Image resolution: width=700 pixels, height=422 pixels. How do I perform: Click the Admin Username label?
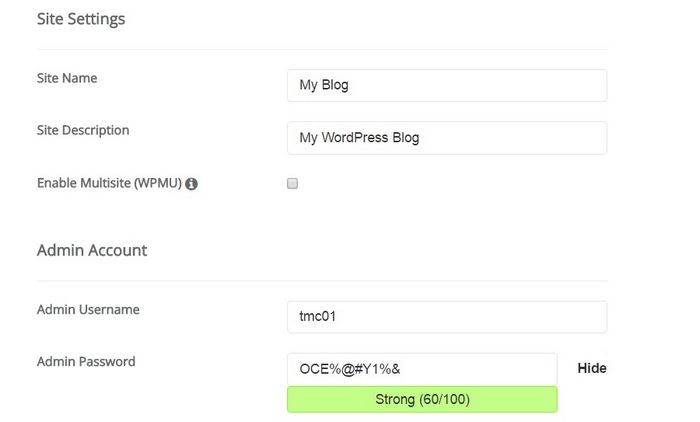pyautogui.click(x=88, y=310)
